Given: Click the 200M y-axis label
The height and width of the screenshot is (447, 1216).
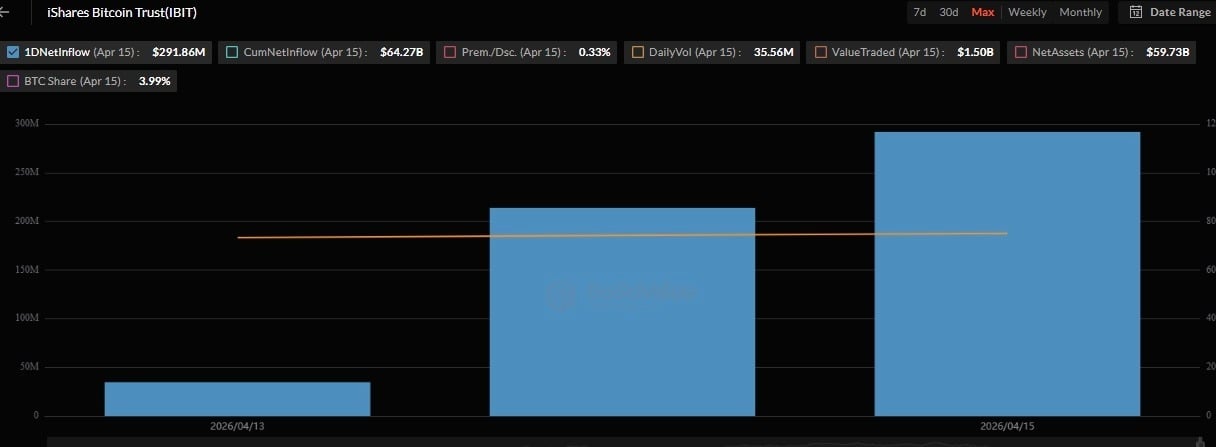Looking at the screenshot, I should pyautogui.click(x=27, y=221).
